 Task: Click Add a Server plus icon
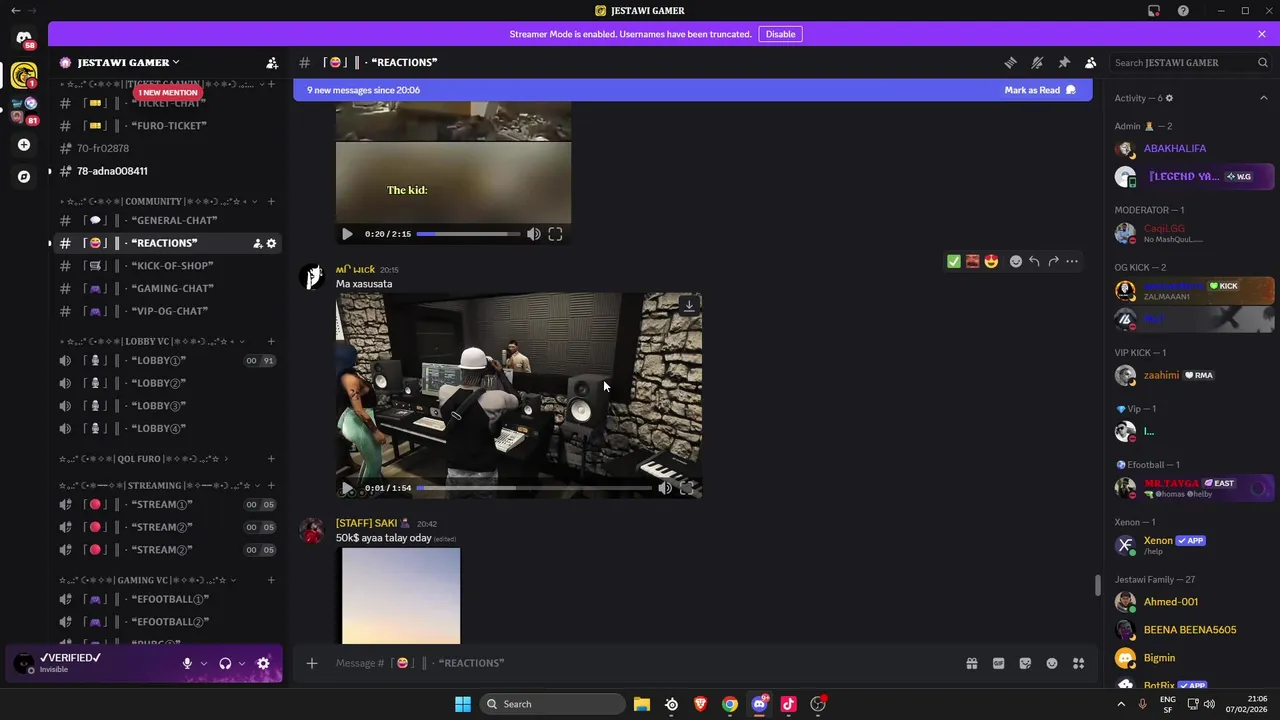[x=24, y=145]
